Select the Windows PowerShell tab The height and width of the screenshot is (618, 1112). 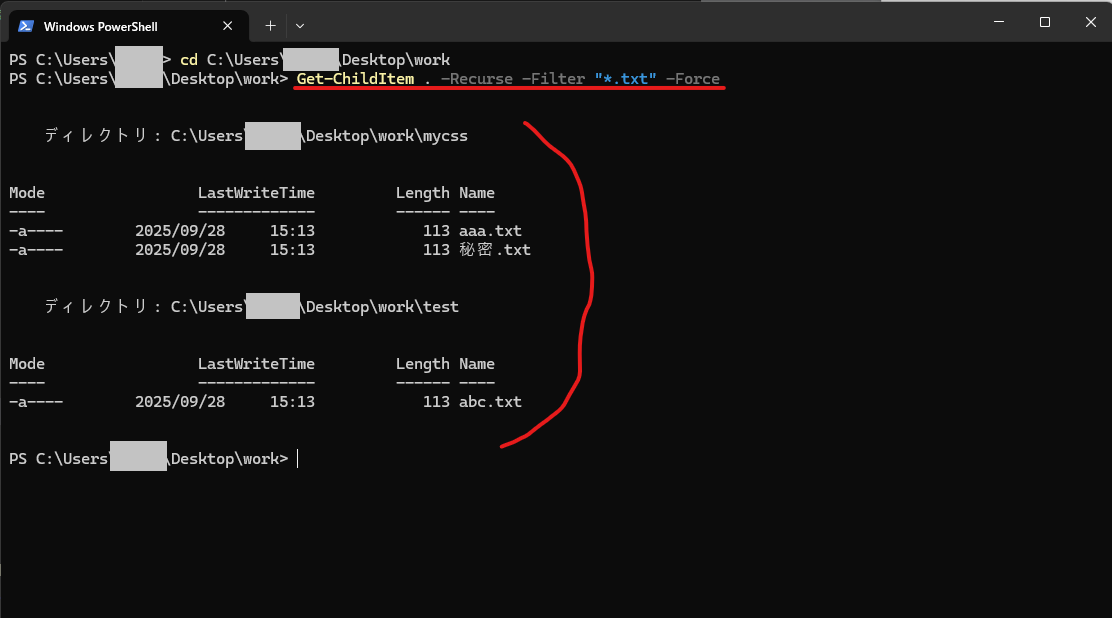[128, 26]
